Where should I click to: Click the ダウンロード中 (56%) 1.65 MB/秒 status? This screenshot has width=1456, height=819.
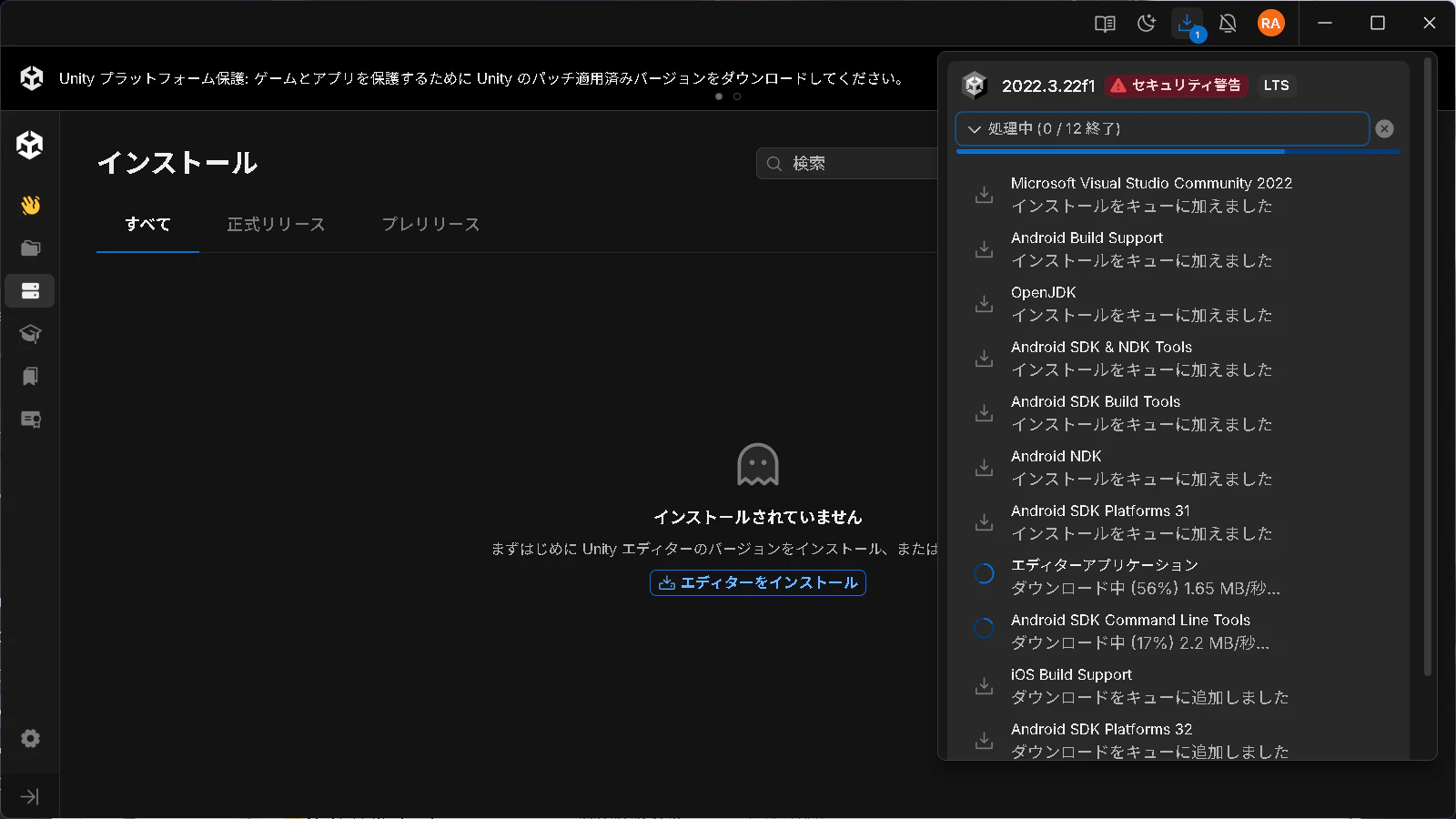[x=1146, y=589]
